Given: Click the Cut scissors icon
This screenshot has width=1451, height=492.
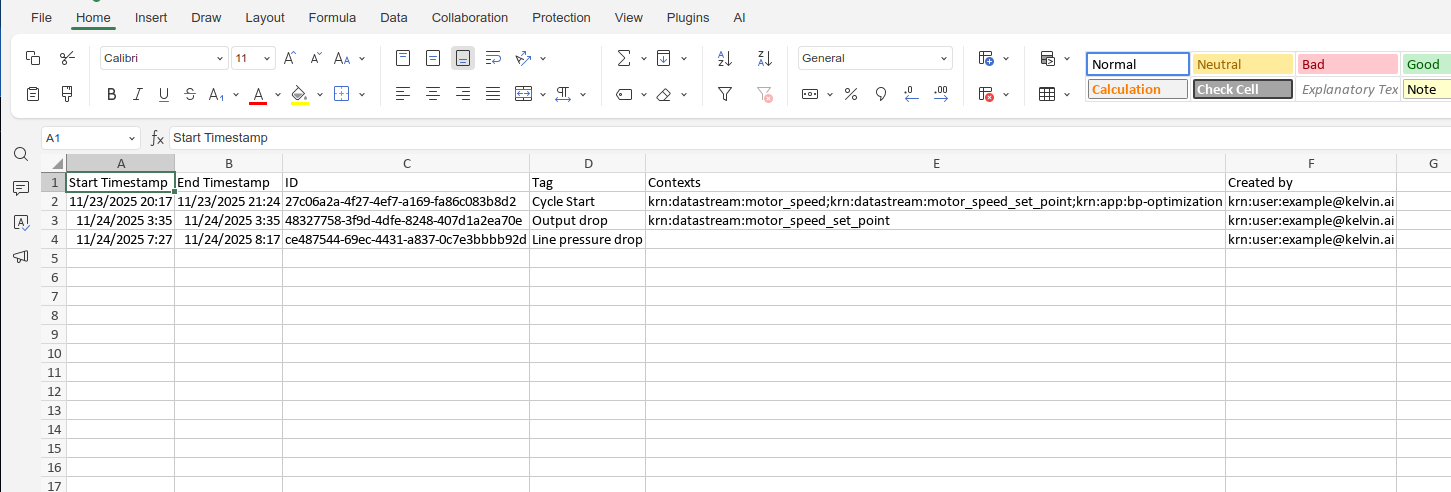Looking at the screenshot, I should pos(67,58).
